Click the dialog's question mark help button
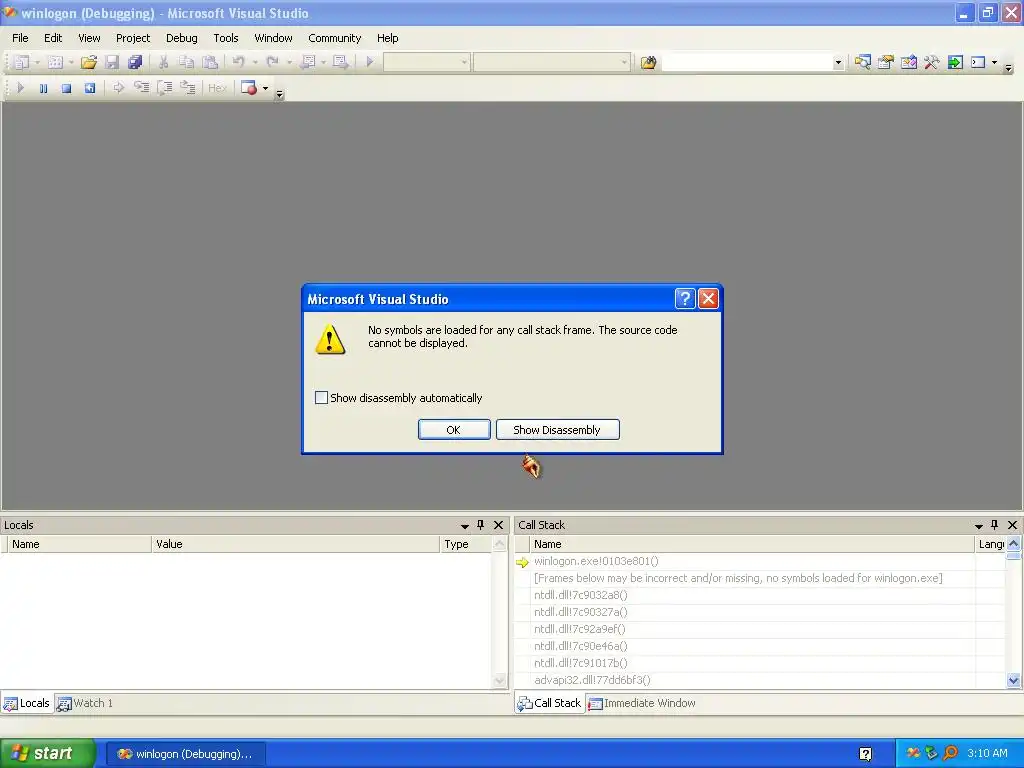Image resolution: width=1024 pixels, height=768 pixels. pos(684,299)
